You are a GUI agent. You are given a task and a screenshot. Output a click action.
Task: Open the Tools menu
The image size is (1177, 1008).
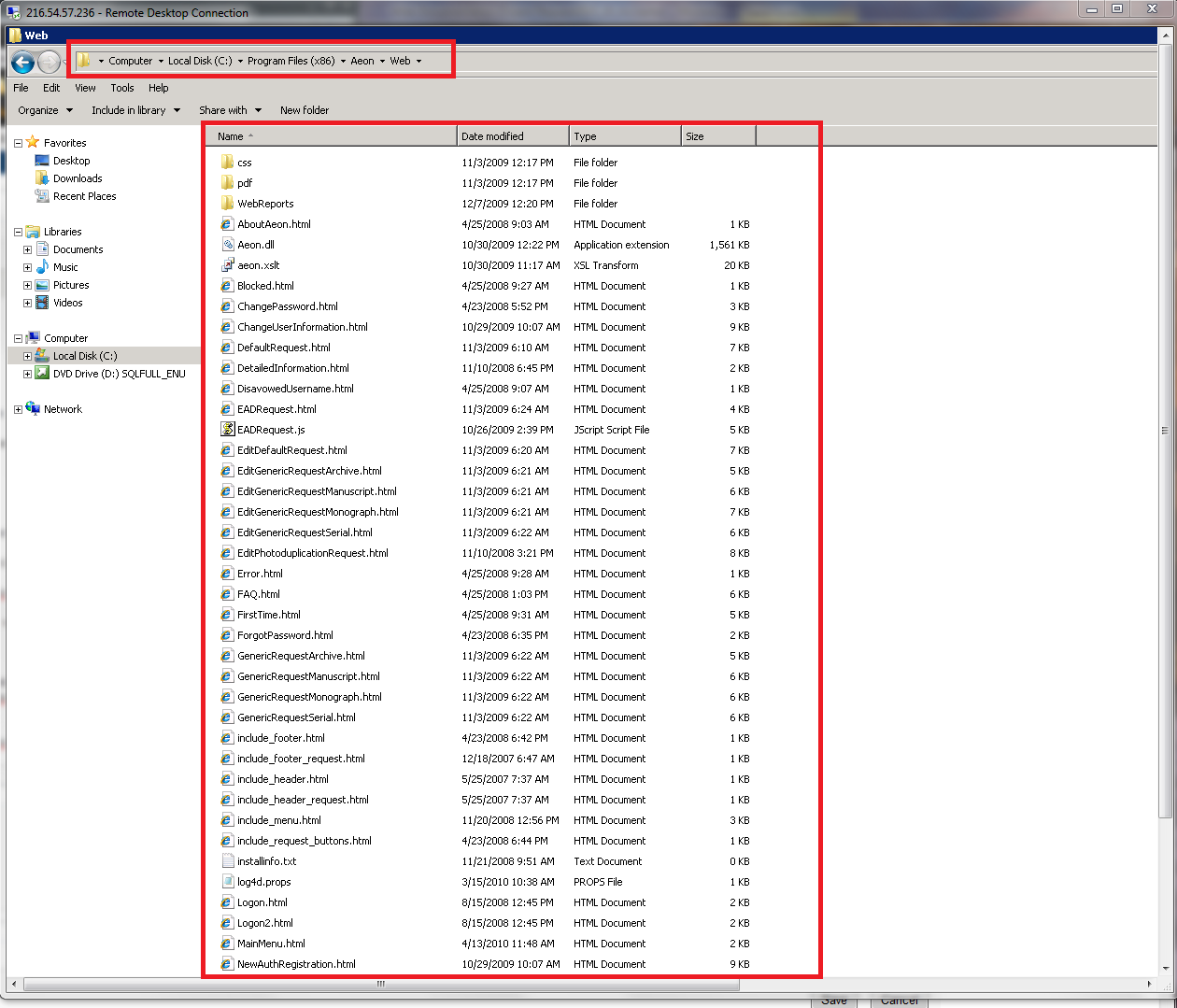(x=121, y=88)
